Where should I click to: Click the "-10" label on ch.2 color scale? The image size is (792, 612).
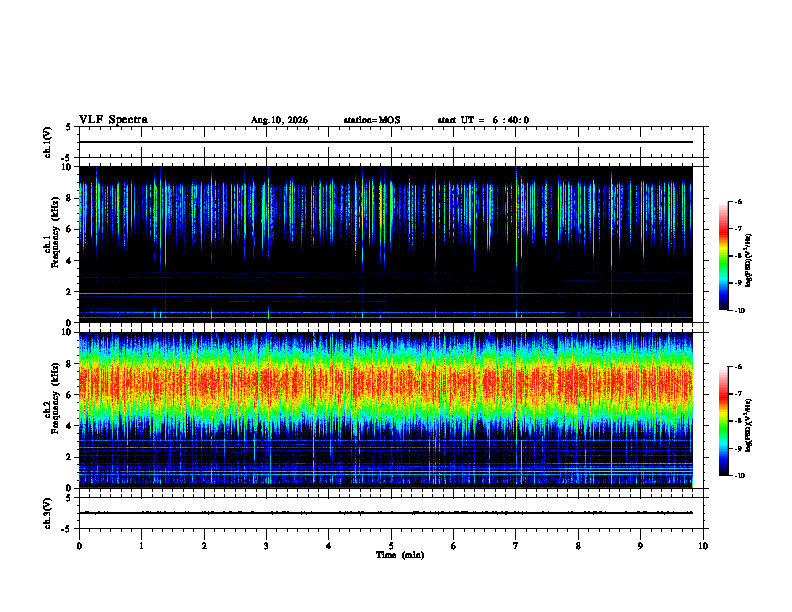click(x=739, y=476)
